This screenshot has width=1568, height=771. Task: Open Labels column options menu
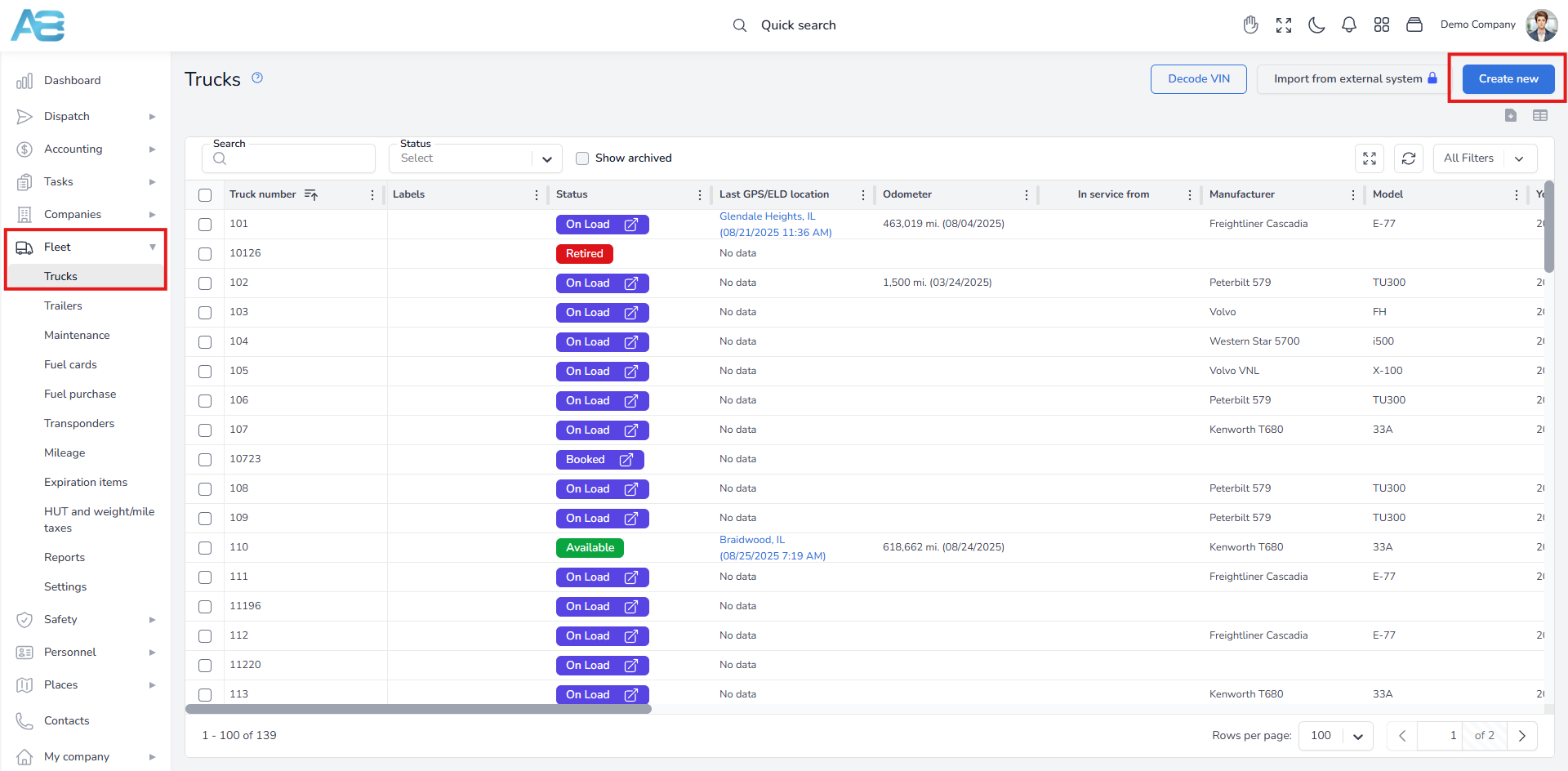537,194
